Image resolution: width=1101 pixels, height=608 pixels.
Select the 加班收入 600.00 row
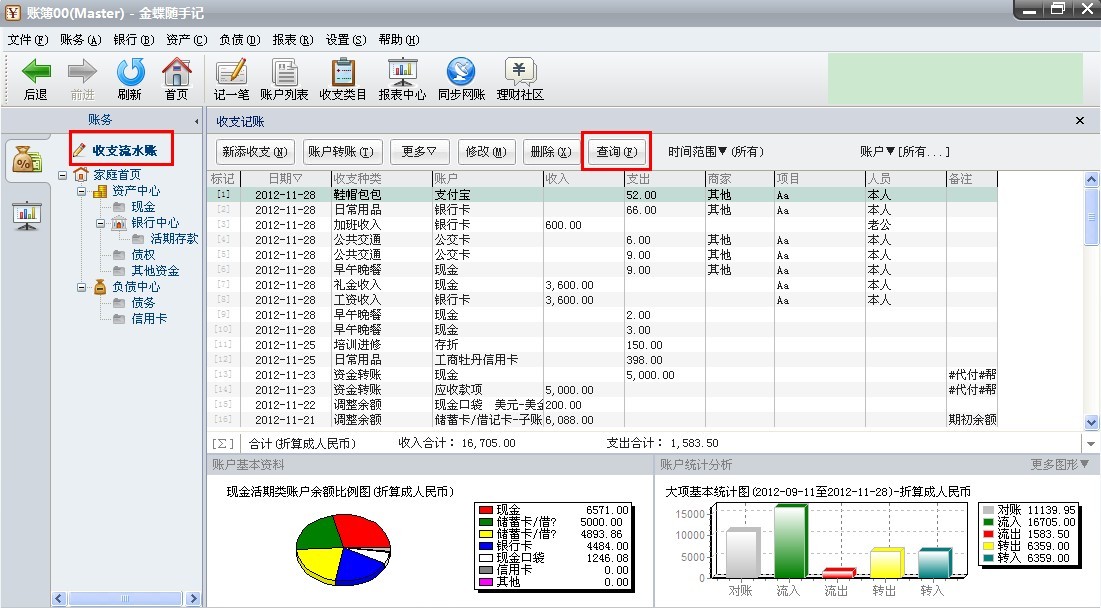(x=602, y=225)
